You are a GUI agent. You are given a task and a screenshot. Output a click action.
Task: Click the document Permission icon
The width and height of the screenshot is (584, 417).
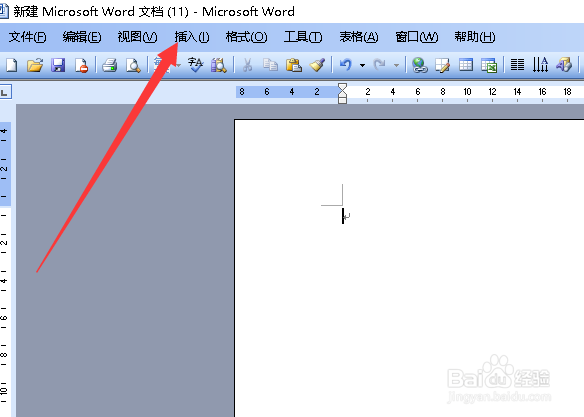coord(81,65)
